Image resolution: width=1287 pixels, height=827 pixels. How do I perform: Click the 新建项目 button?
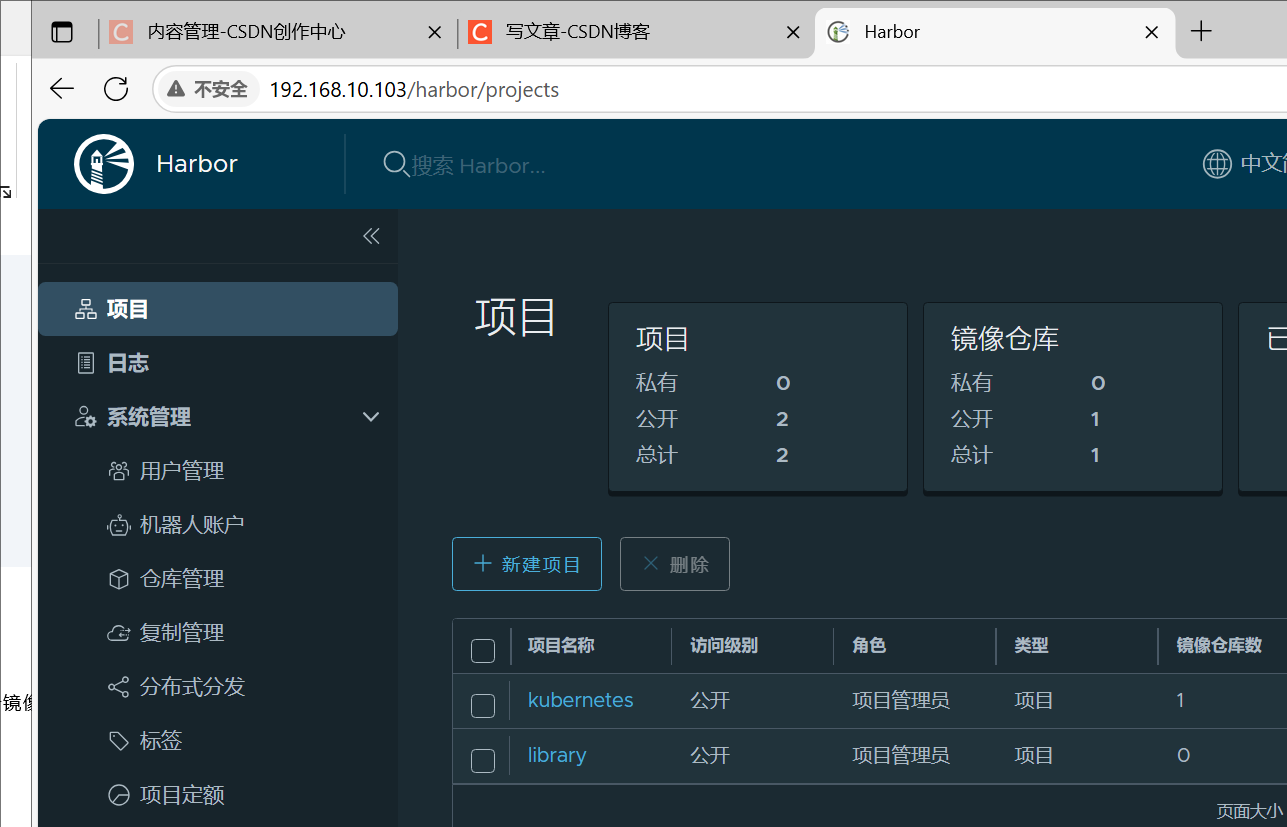point(527,564)
